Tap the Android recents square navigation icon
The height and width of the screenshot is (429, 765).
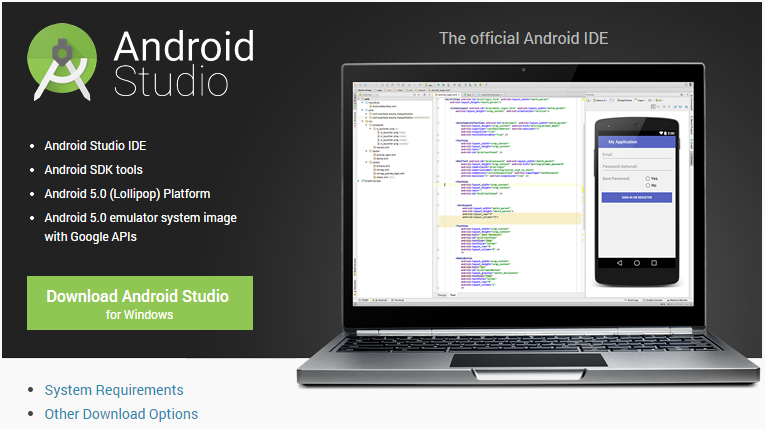click(654, 263)
